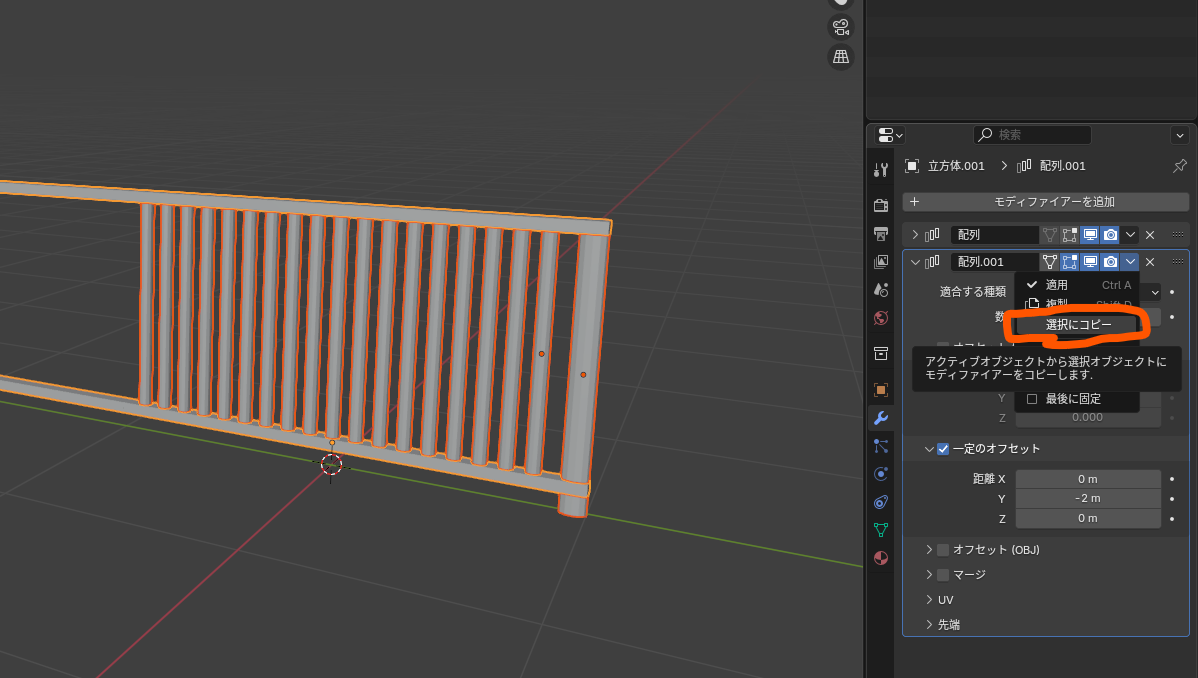Viewport: 1198px width, 678px height.
Task: Open the 配列 modifier extras dropdown
Action: click(x=1130, y=235)
